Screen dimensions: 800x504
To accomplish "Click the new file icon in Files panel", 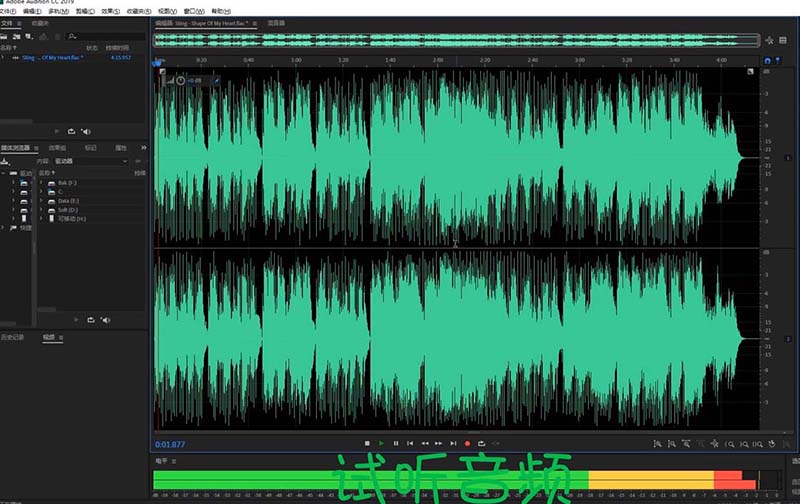I will [29, 37].
